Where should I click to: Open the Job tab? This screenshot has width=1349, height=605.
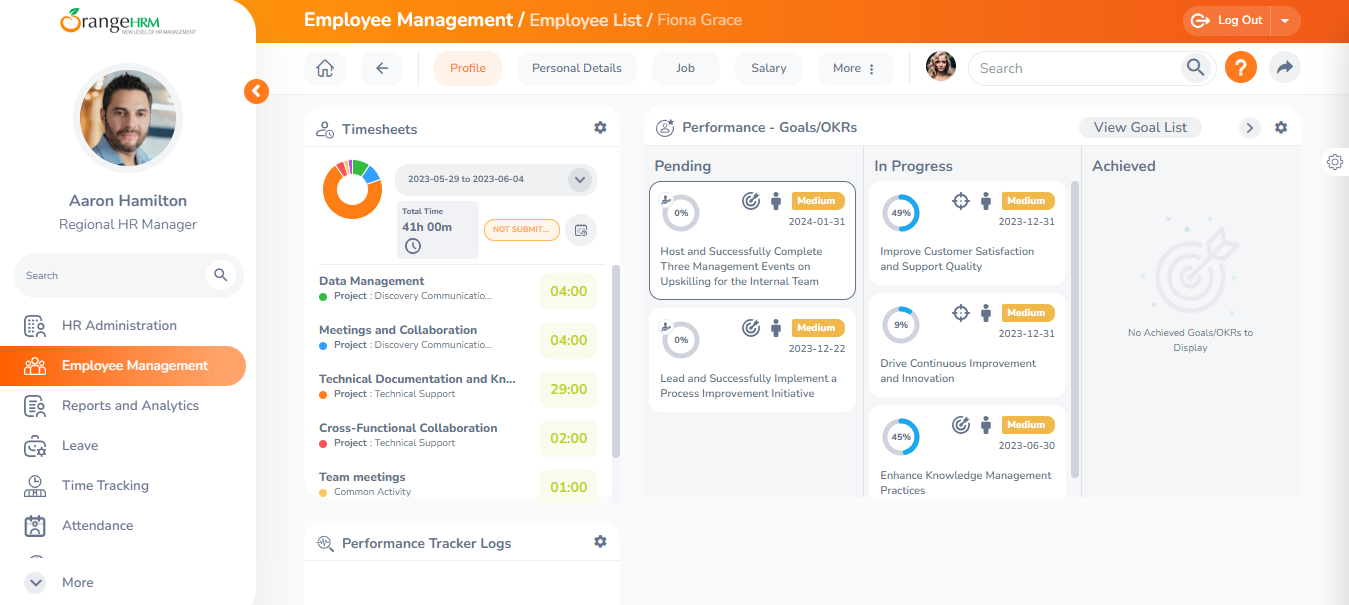(685, 67)
